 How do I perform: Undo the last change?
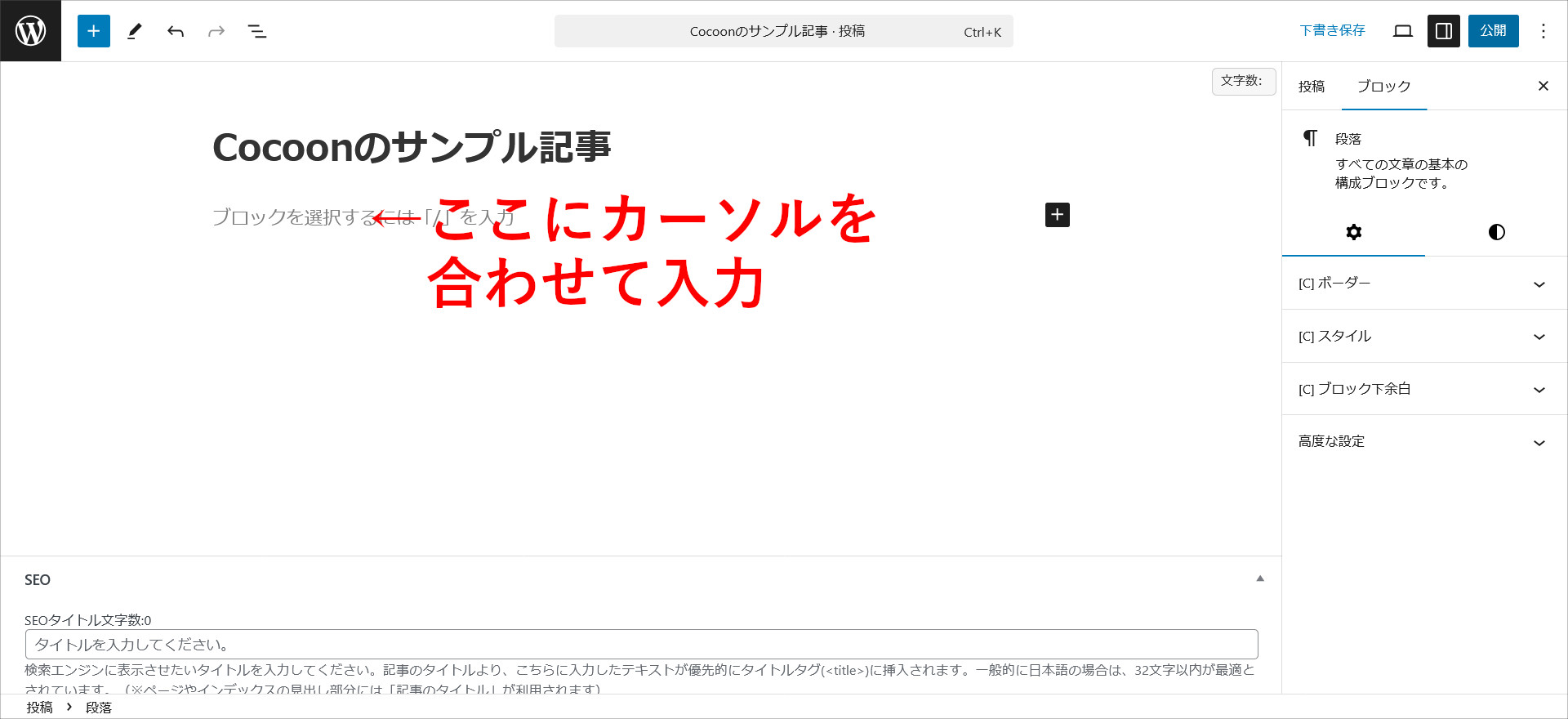coord(176,31)
